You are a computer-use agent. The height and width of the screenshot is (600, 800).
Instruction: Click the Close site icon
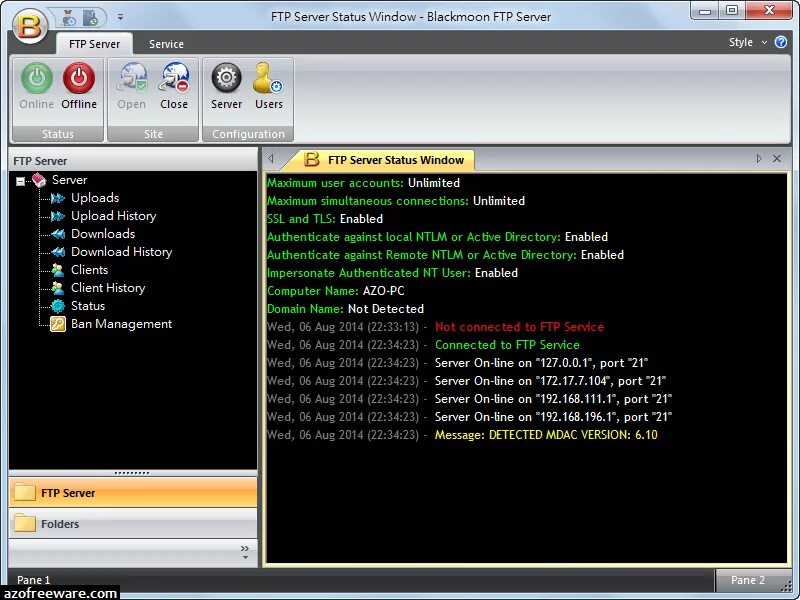tap(174, 78)
